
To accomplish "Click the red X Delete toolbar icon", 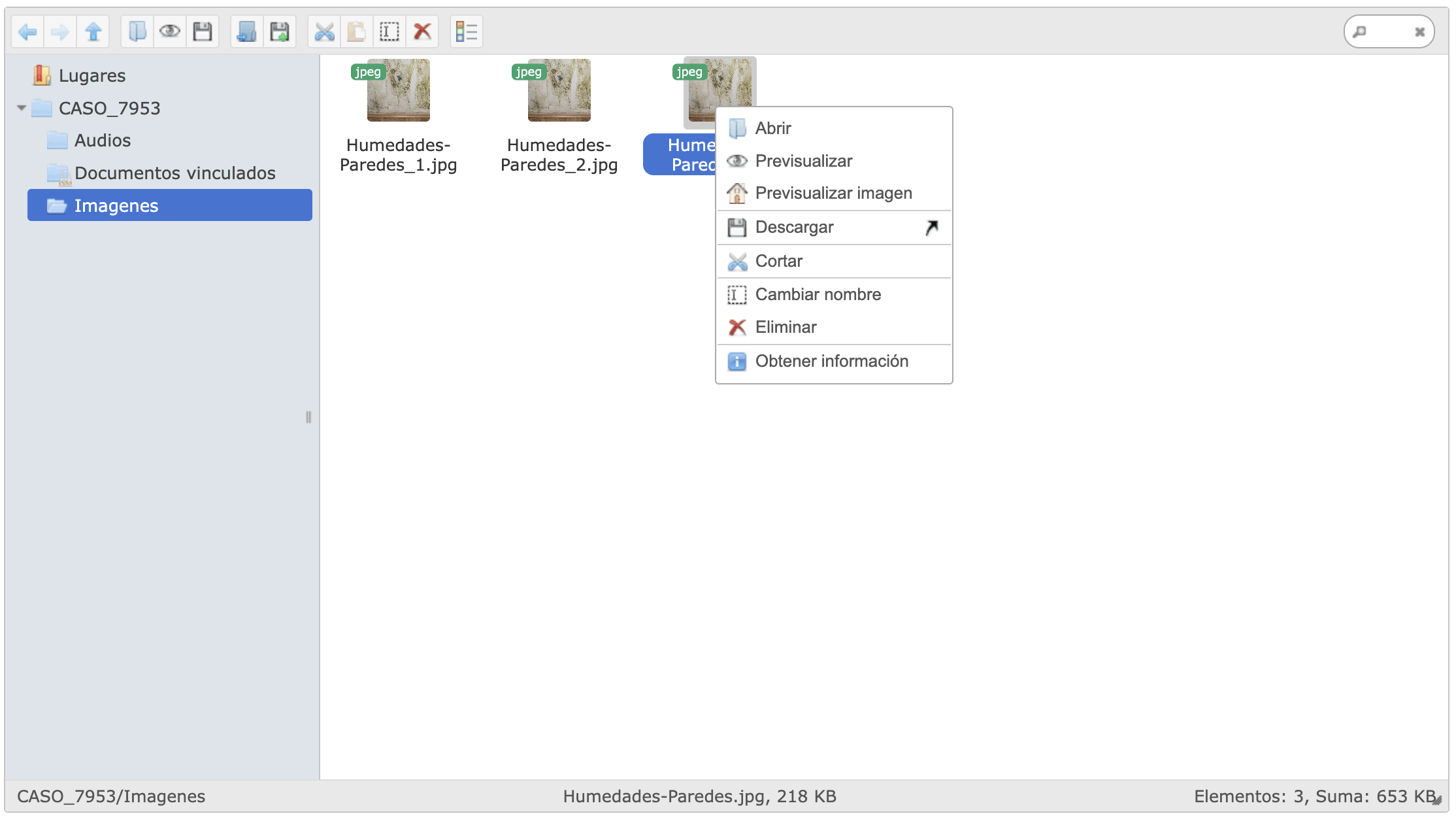I will tap(422, 31).
